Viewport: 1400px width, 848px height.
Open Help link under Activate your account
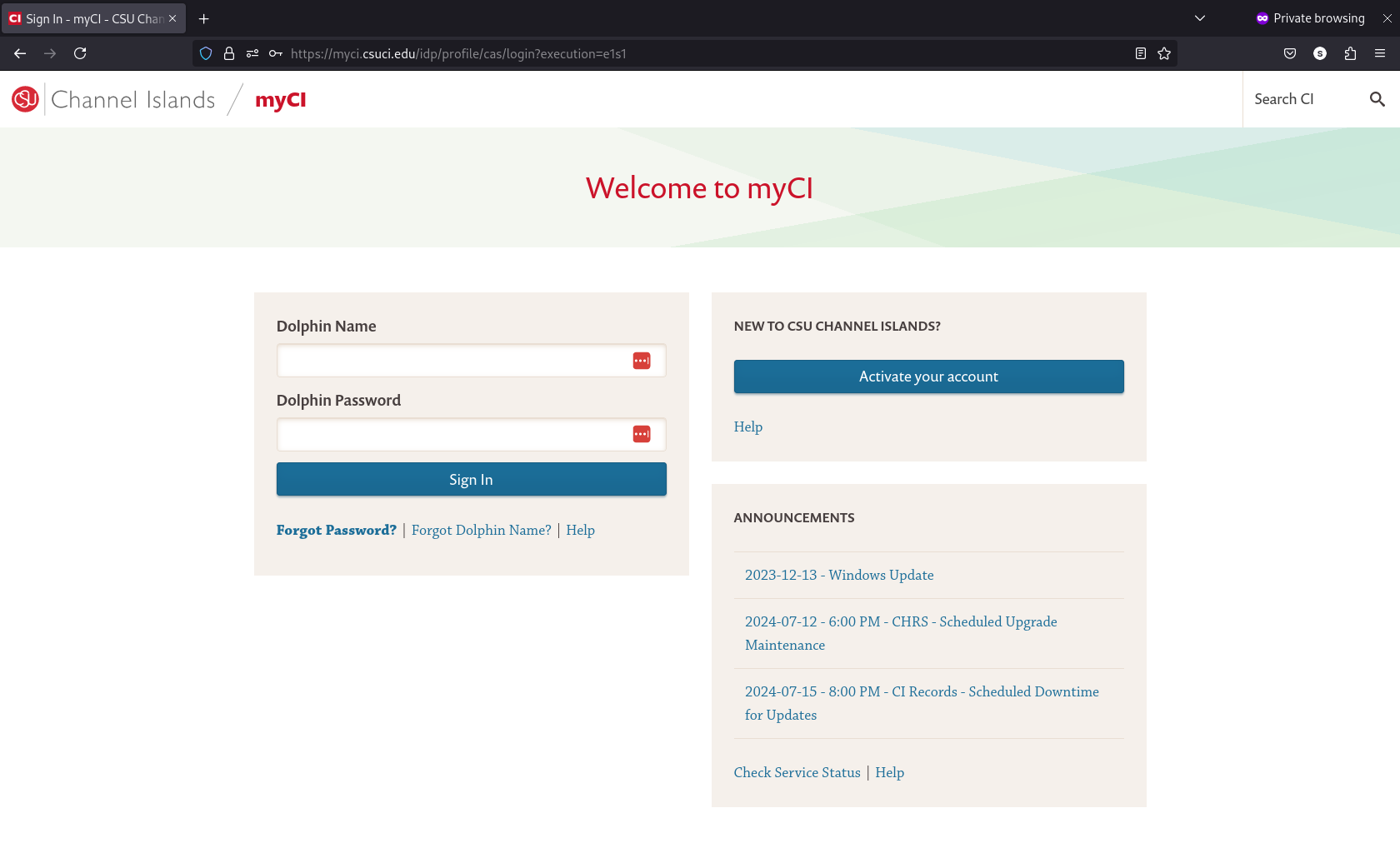tap(748, 426)
